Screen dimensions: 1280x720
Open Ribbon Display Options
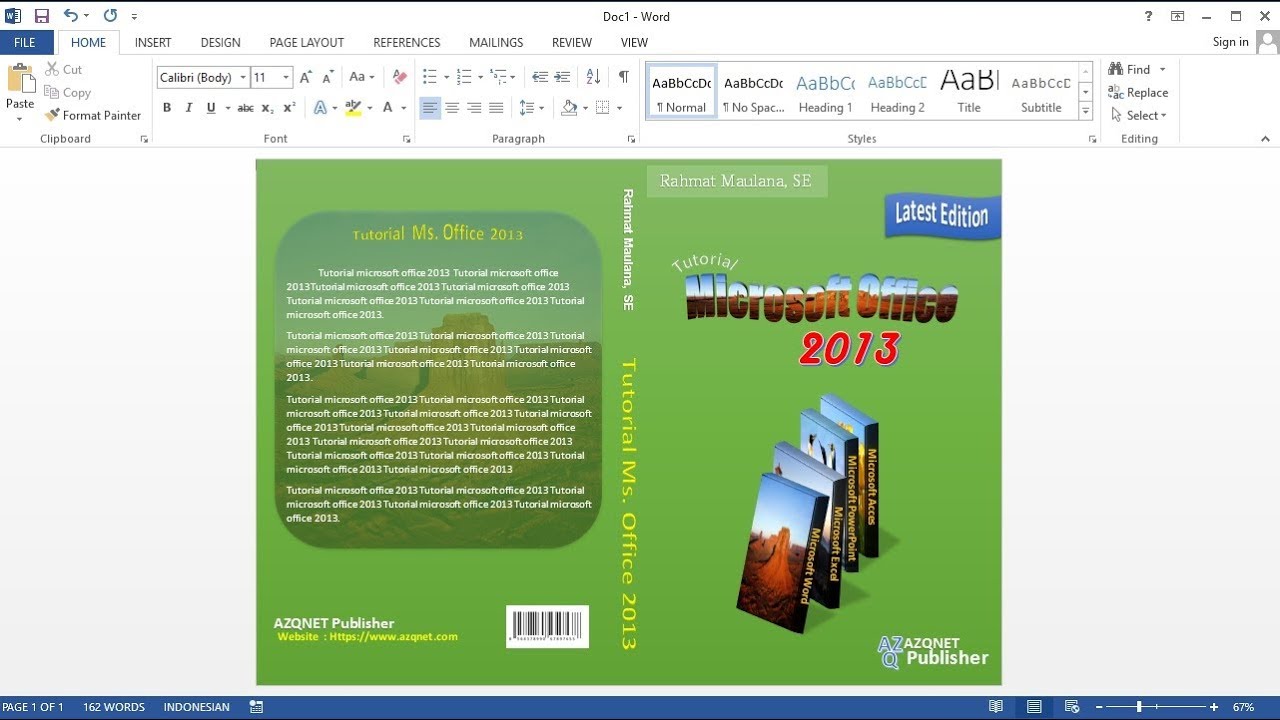[x=1178, y=16]
